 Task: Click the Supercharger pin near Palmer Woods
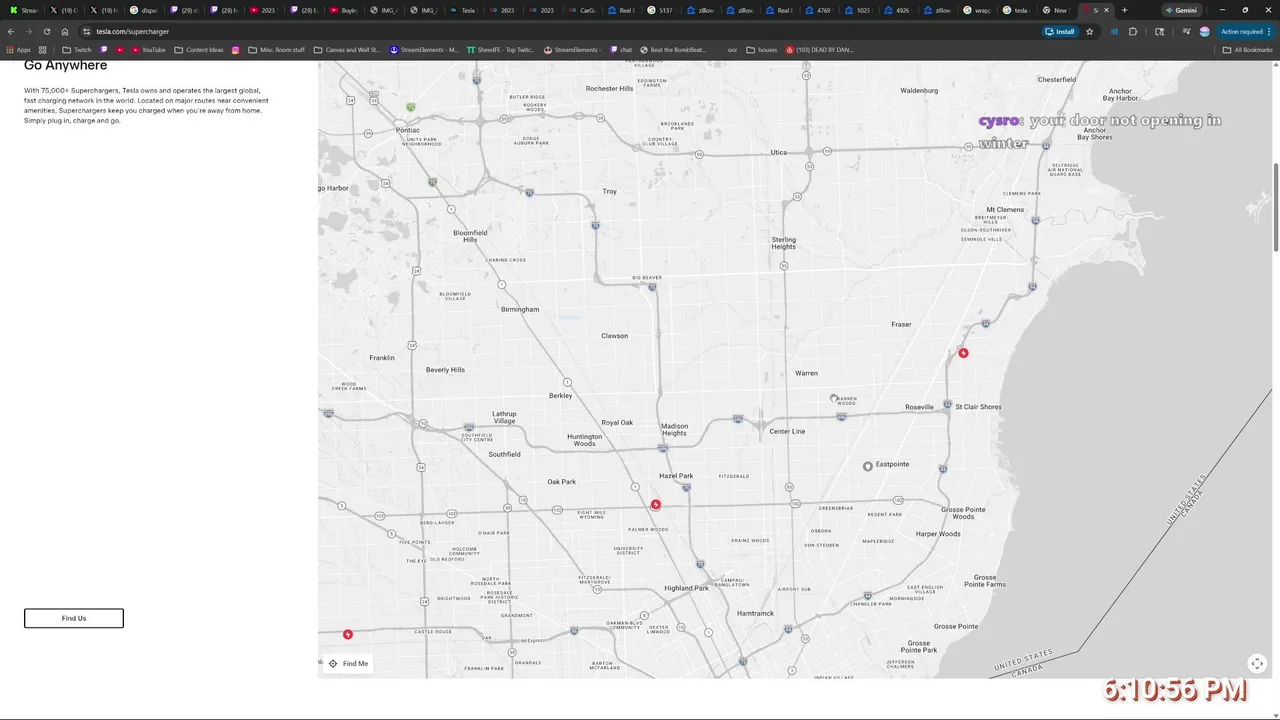[655, 505]
